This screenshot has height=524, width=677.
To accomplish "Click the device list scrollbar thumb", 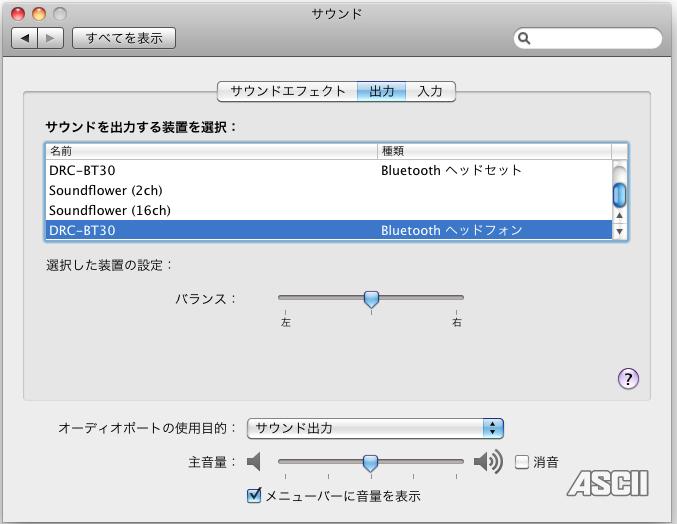I will [x=620, y=195].
